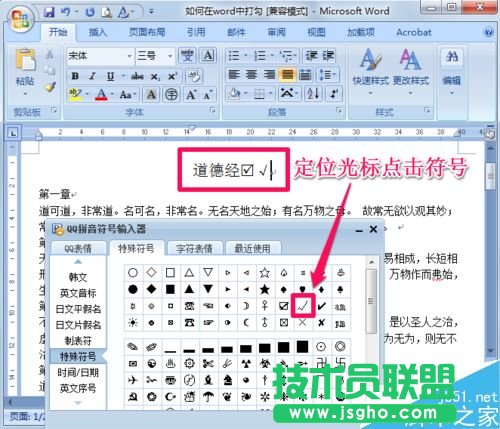Open Quick Styles (快速样式)

[371, 71]
